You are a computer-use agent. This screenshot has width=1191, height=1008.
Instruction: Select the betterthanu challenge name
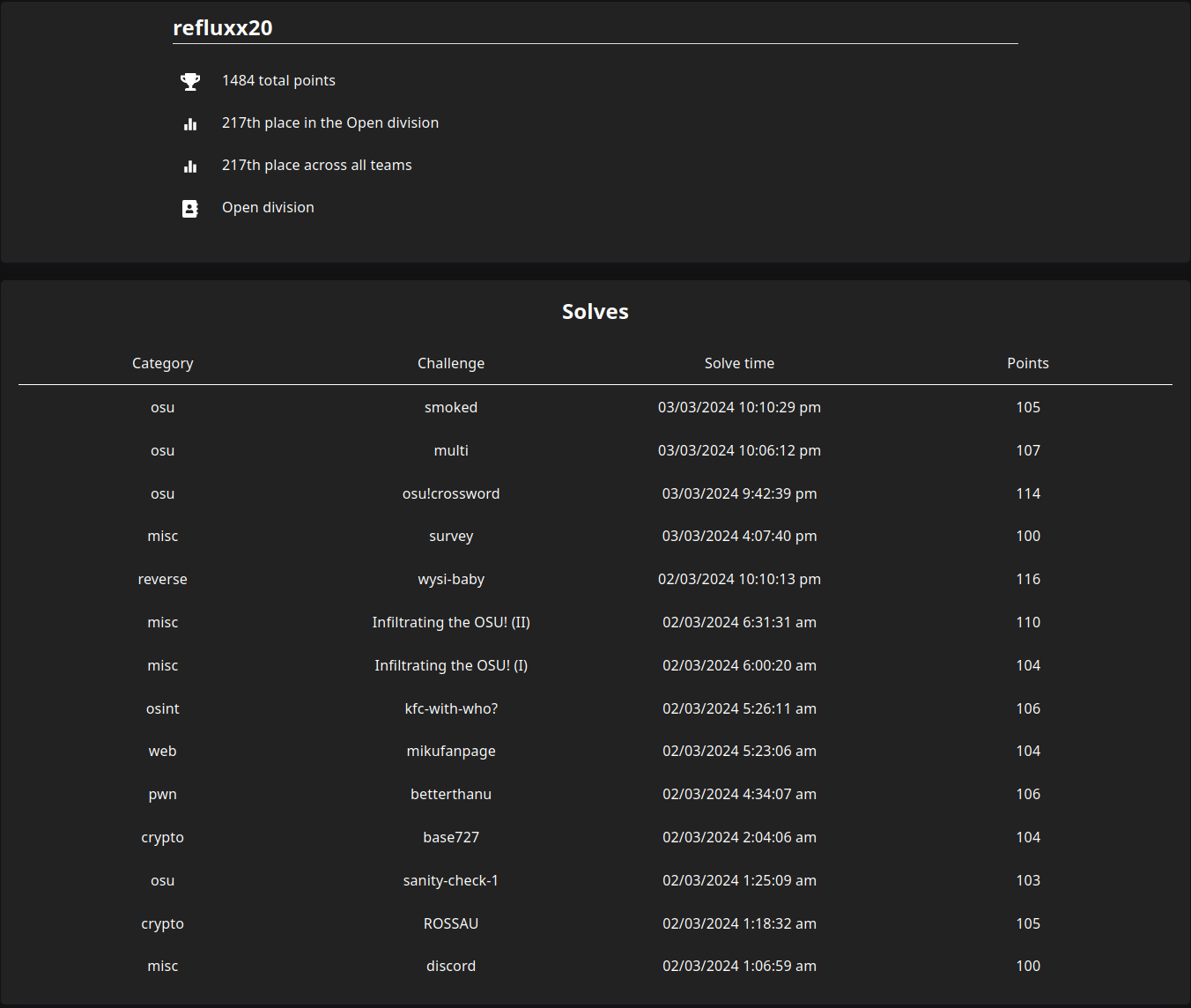tap(451, 794)
